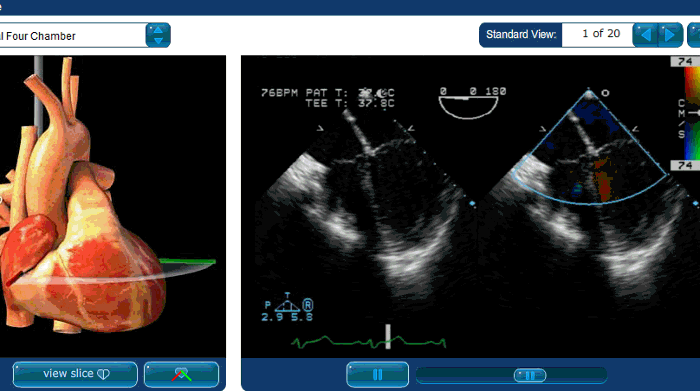This screenshot has width=700, height=391.
Task: Pause the echo video playback
Action: click(377, 374)
